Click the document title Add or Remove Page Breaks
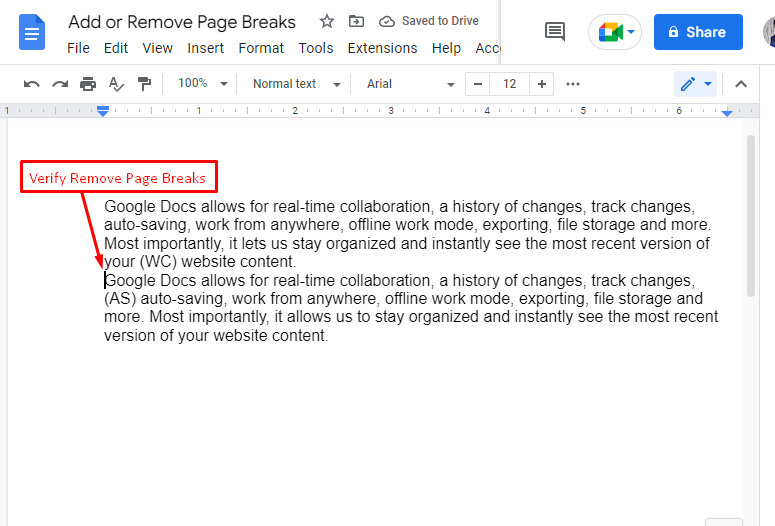Image resolution: width=775 pixels, height=526 pixels. click(182, 22)
